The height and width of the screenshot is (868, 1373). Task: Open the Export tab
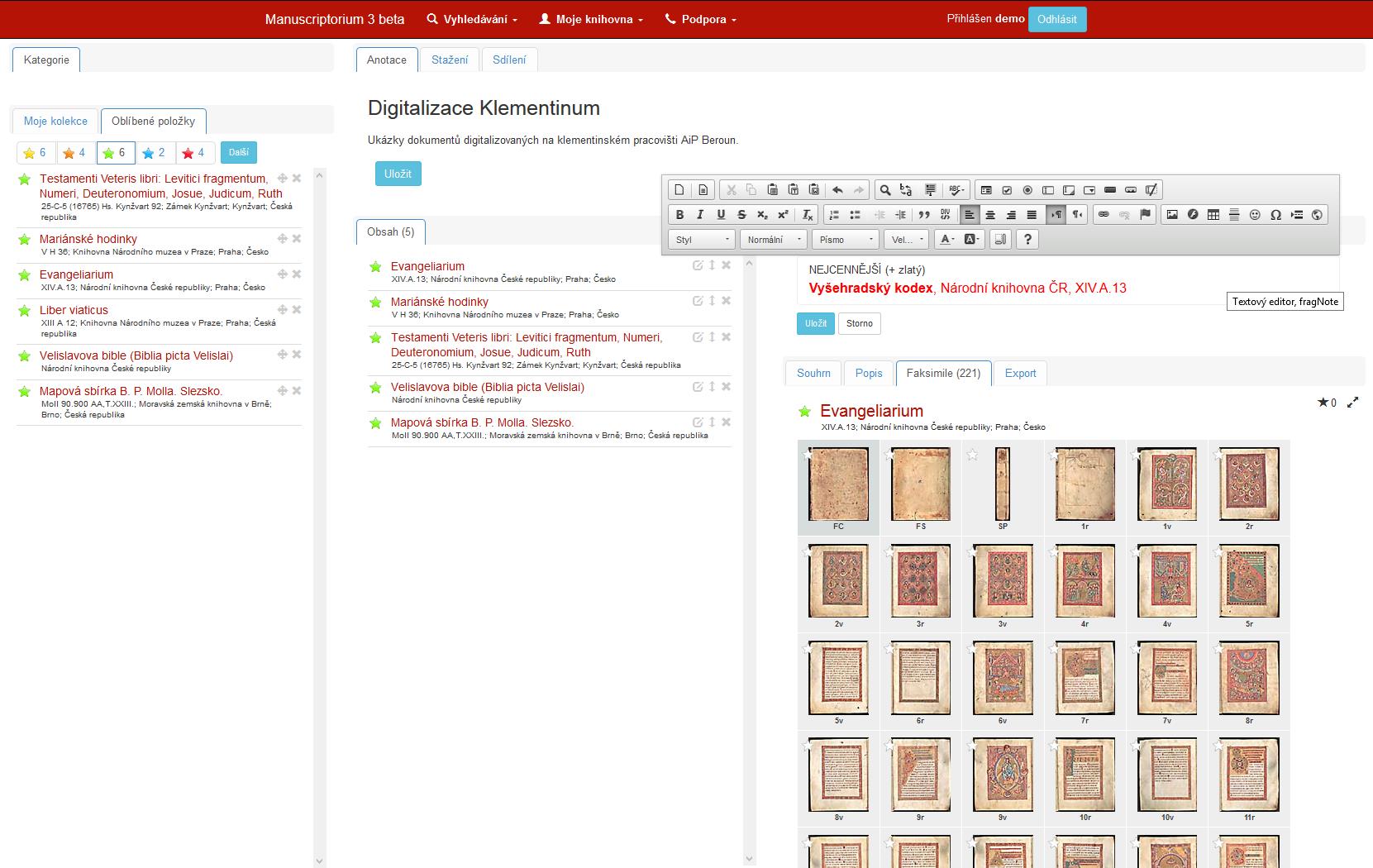coord(1020,373)
